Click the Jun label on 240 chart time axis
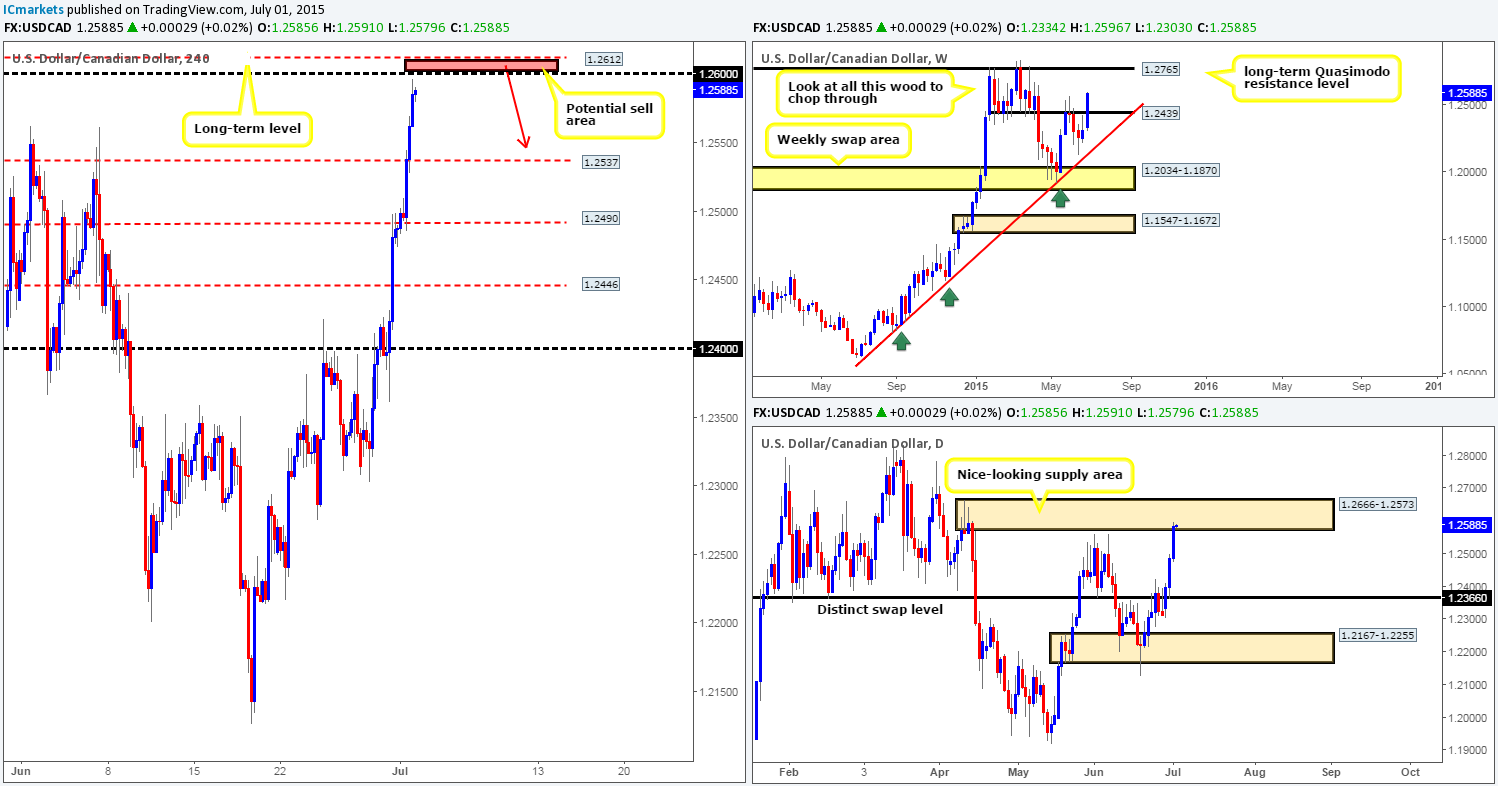This screenshot has height=786, width=1498. (x=19, y=771)
